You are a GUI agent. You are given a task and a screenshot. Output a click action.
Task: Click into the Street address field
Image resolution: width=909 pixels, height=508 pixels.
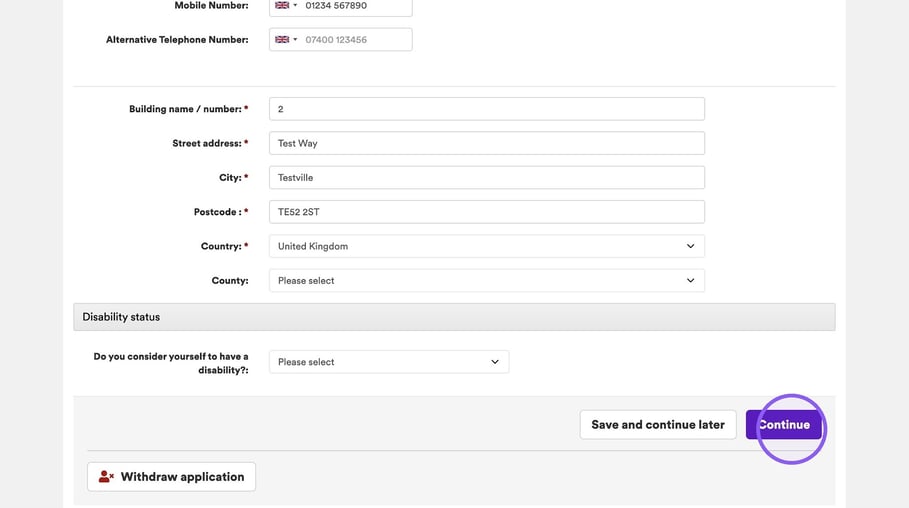click(x=486, y=143)
